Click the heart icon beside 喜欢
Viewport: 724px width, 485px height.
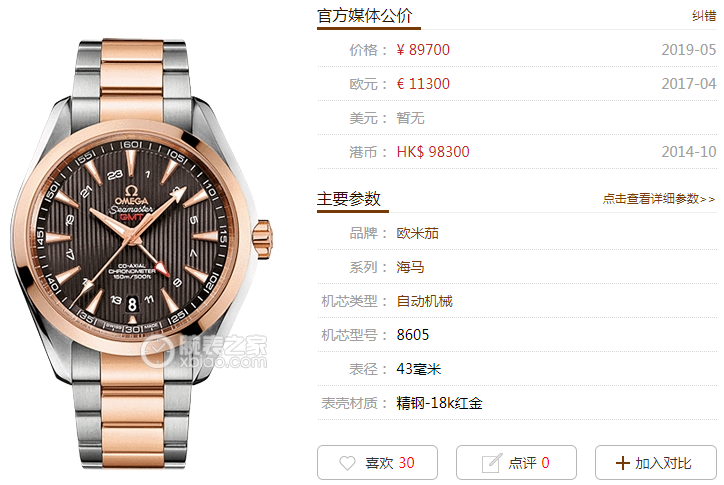347,463
